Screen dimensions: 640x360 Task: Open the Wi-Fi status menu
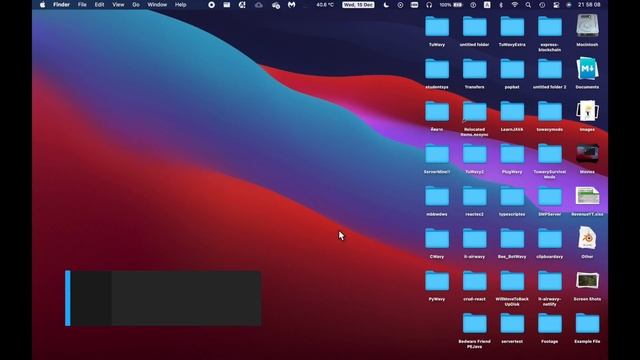(515, 5)
